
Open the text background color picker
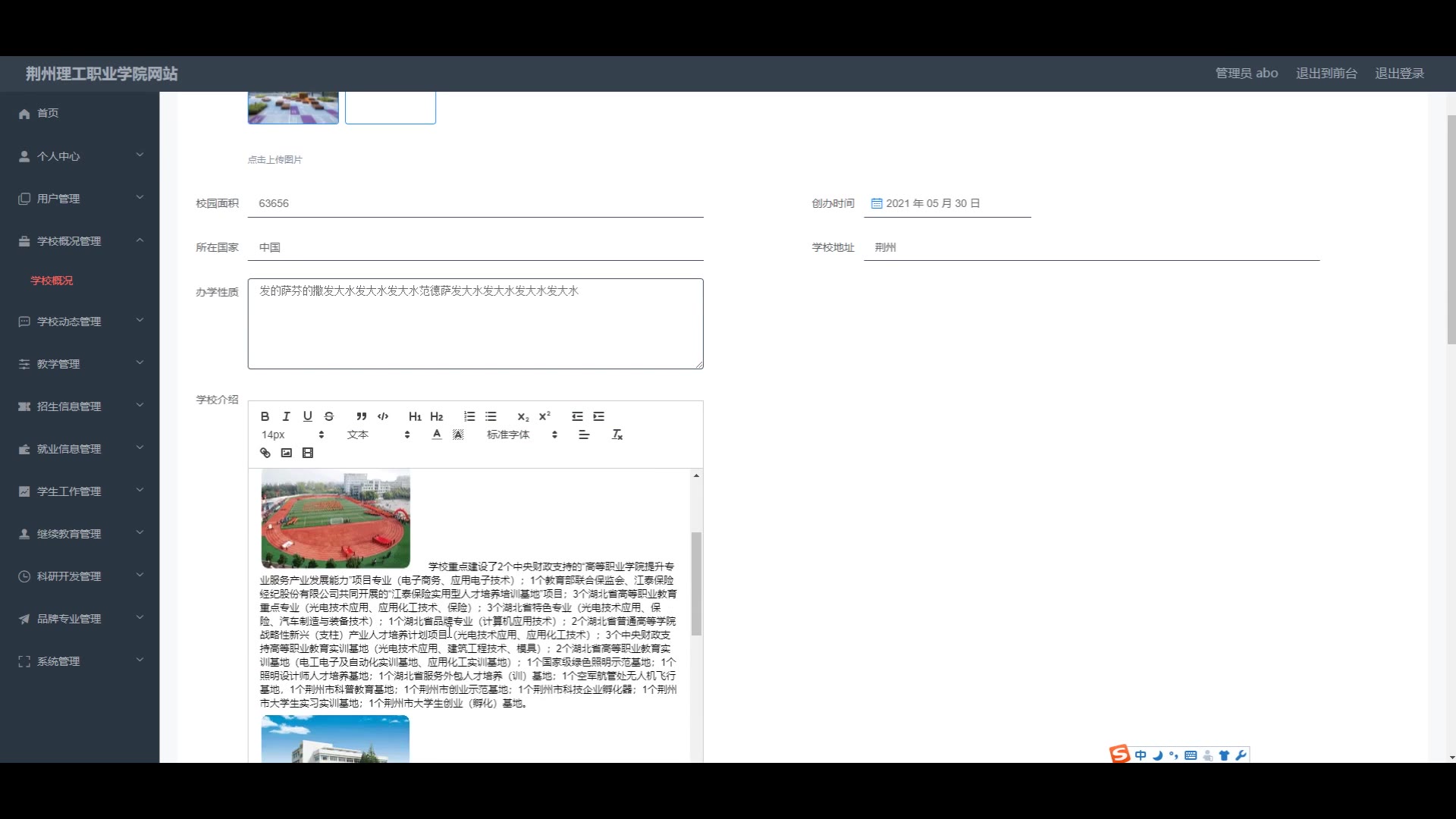(457, 435)
